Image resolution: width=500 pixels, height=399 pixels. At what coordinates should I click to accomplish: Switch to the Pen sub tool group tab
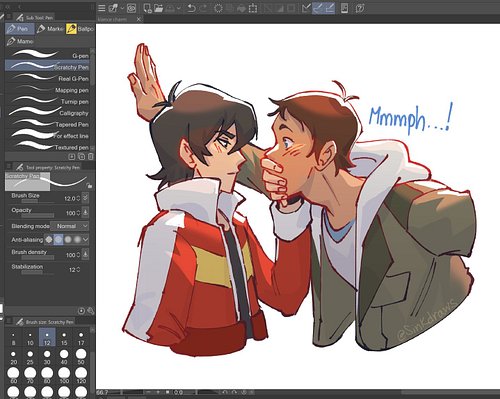pos(19,29)
